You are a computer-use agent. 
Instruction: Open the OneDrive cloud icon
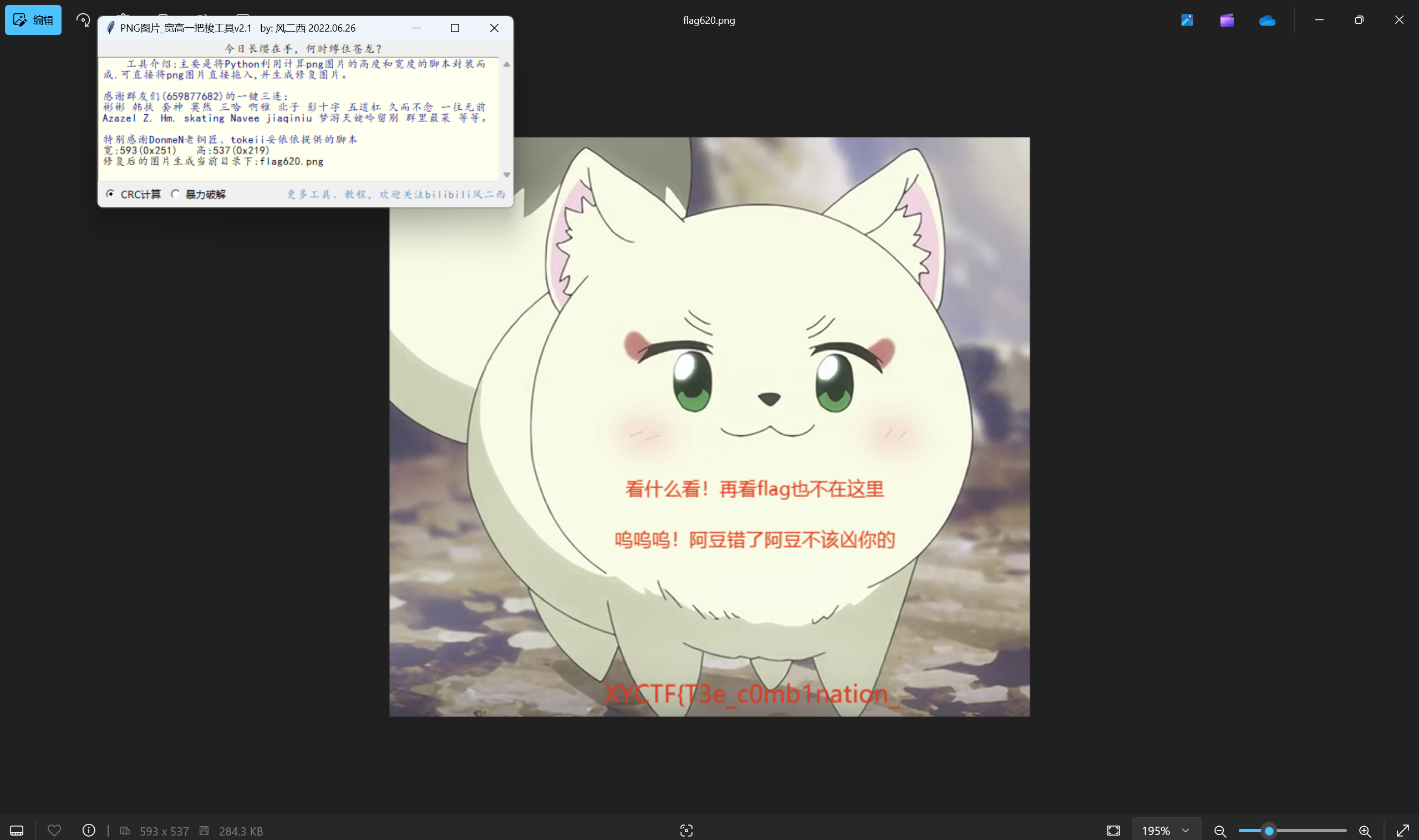(x=1267, y=21)
